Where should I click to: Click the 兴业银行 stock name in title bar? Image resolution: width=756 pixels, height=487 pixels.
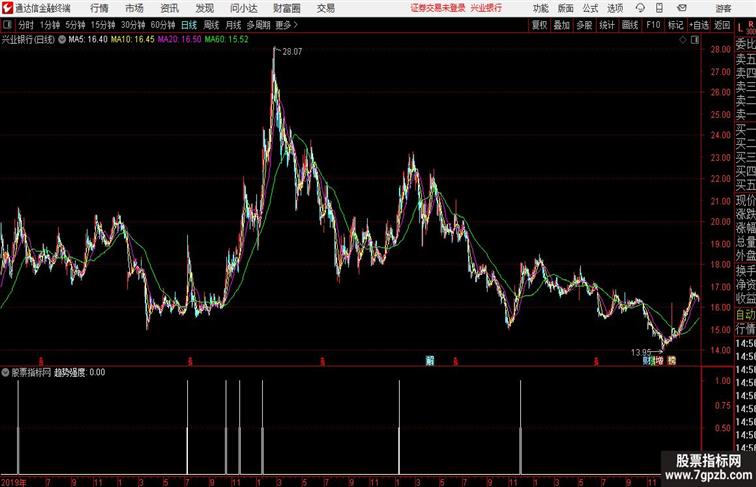coord(486,8)
